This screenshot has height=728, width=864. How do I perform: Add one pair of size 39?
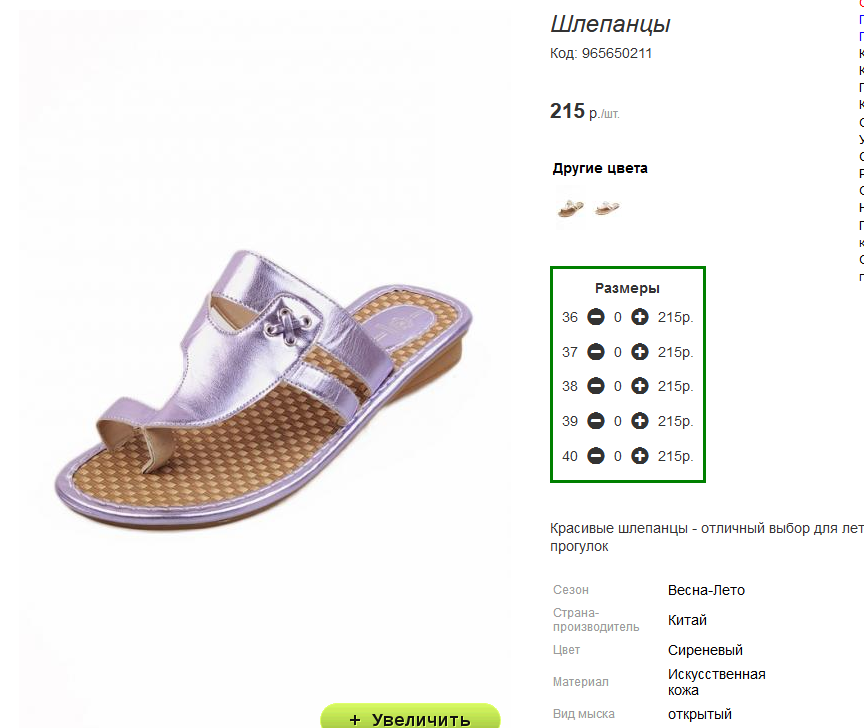click(640, 421)
